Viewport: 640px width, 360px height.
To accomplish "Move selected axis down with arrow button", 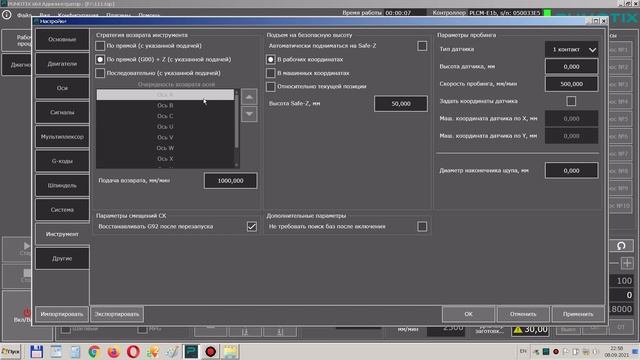I will pos(249,114).
